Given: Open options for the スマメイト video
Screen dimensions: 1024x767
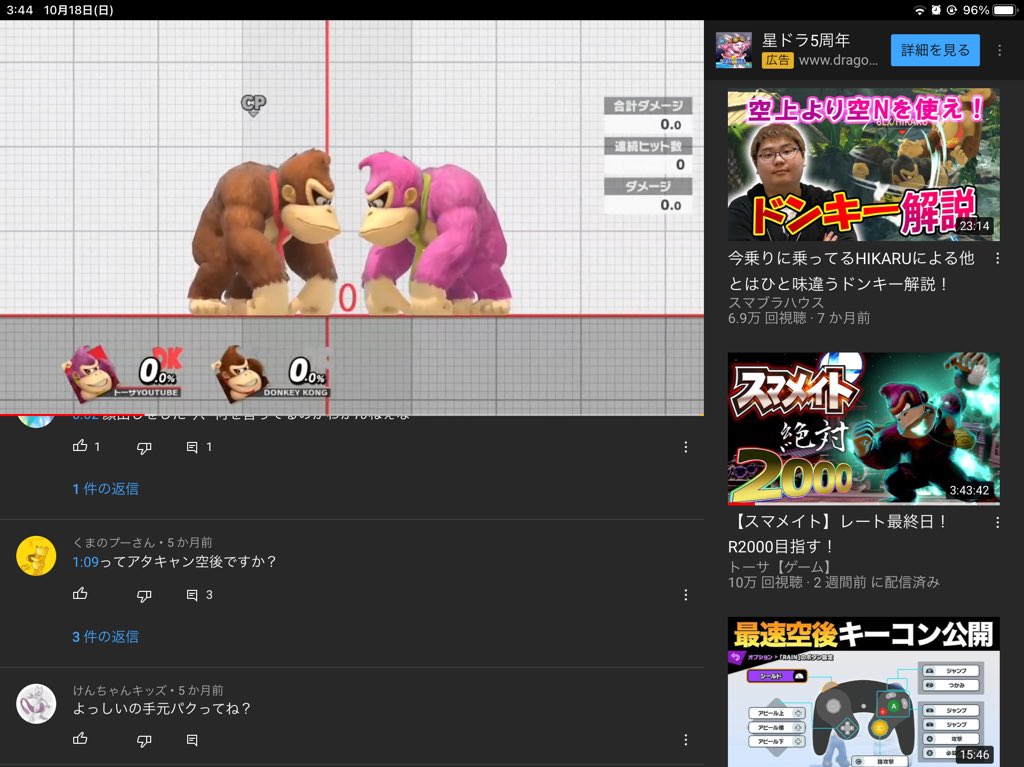Looking at the screenshot, I should (x=997, y=522).
